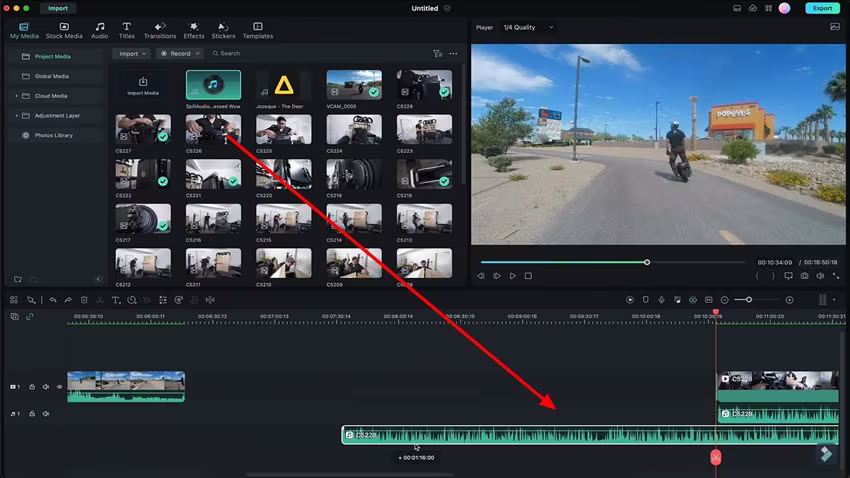This screenshot has width=850, height=478.
Task: Click the Redo arrow in timeline toolbar
Action: [x=68, y=300]
